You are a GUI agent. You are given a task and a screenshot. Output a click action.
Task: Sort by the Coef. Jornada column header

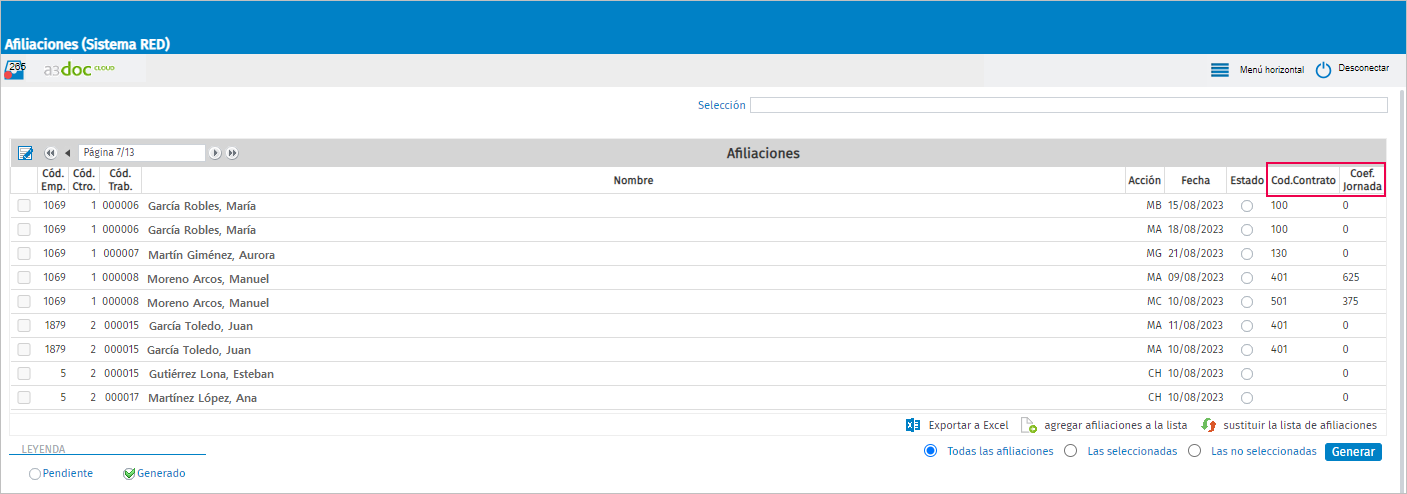[x=1362, y=180]
